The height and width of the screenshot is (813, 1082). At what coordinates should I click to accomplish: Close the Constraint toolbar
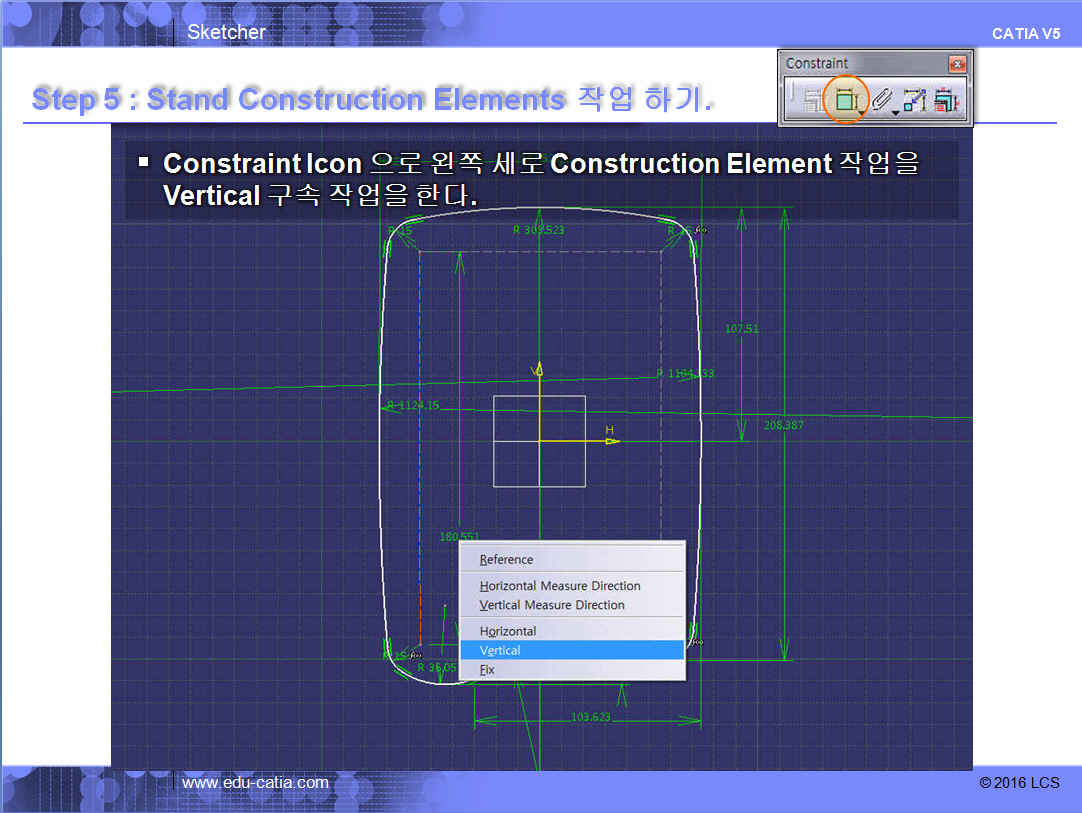pyautogui.click(x=957, y=64)
